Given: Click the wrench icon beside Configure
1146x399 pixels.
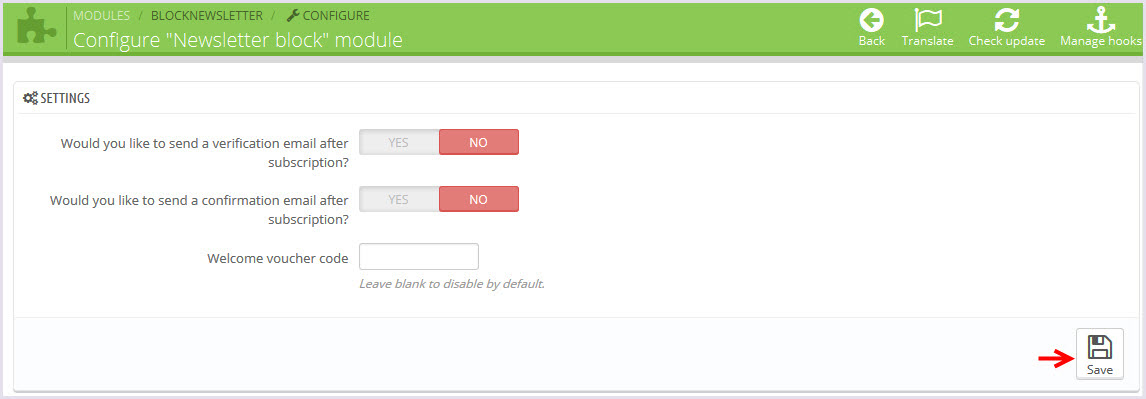Looking at the screenshot, I should tap(292, 15).
